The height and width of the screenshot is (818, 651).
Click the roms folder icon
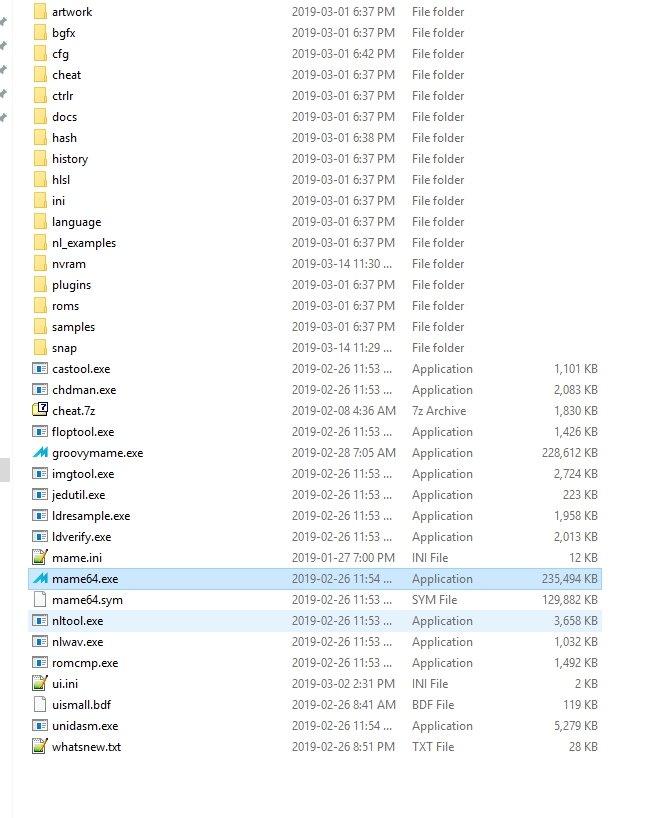coord(40,305)
